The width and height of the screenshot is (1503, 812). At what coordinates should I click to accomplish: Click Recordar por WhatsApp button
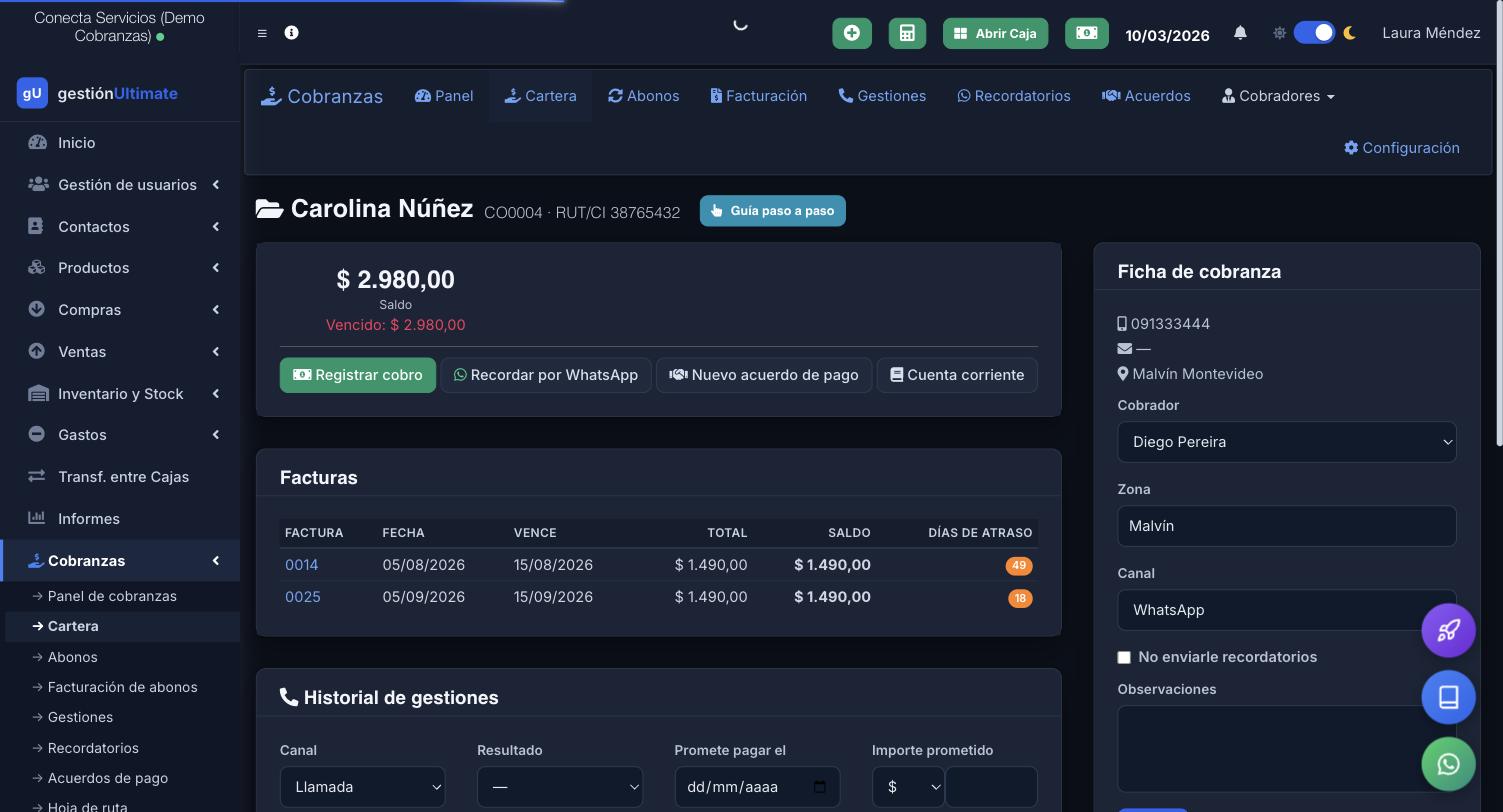[x=546, y=375]
